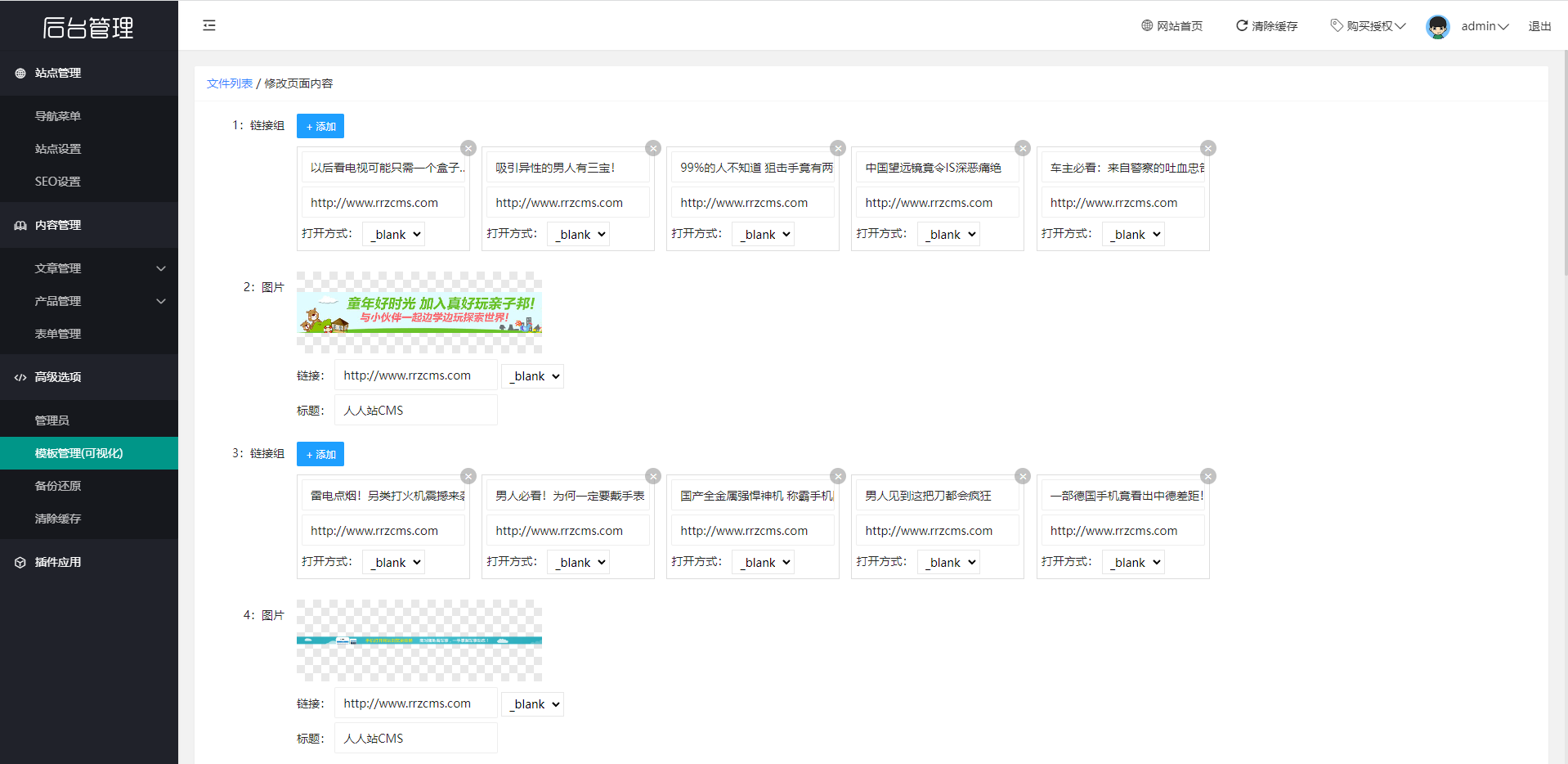Open the admin account dropdown

pos(1485,26)
